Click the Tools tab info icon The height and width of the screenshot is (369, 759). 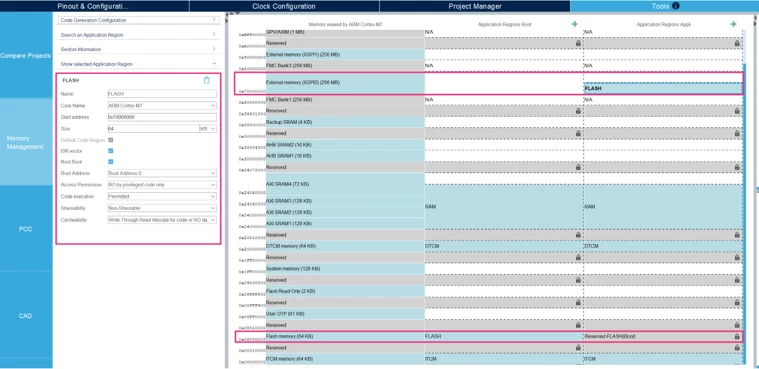676,6
